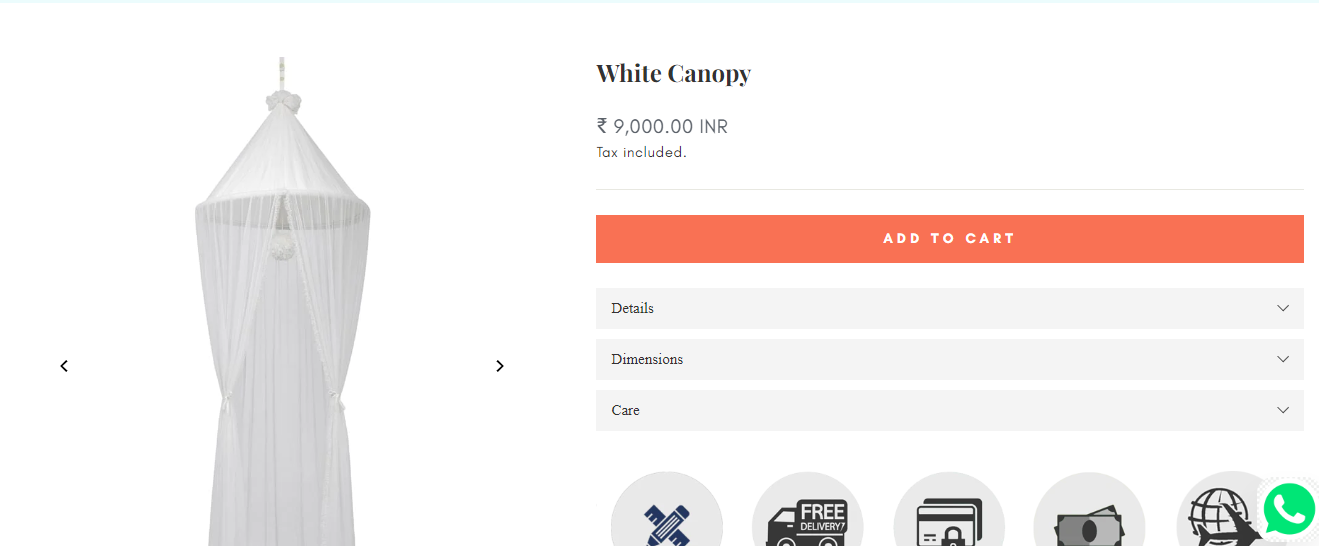
Task: Click the ₹ 9,000.00 INR price
Action: [x=662, y=126]
